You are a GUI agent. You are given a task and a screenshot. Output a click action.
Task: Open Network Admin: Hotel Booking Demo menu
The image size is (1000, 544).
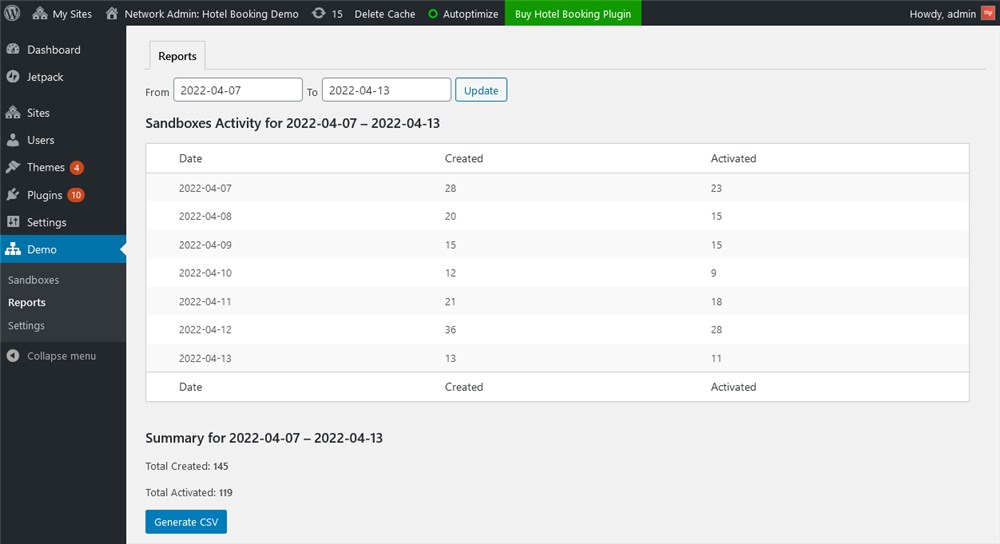pyautogui.click(x=202, y=13)
